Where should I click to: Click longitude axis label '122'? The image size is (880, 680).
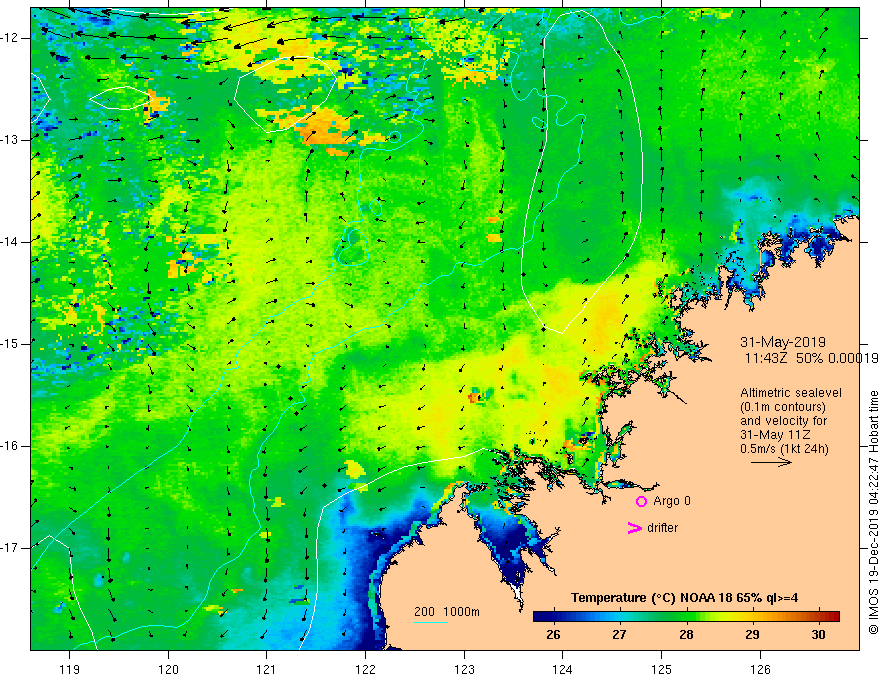pyautogui.click(x=365, y=669)
